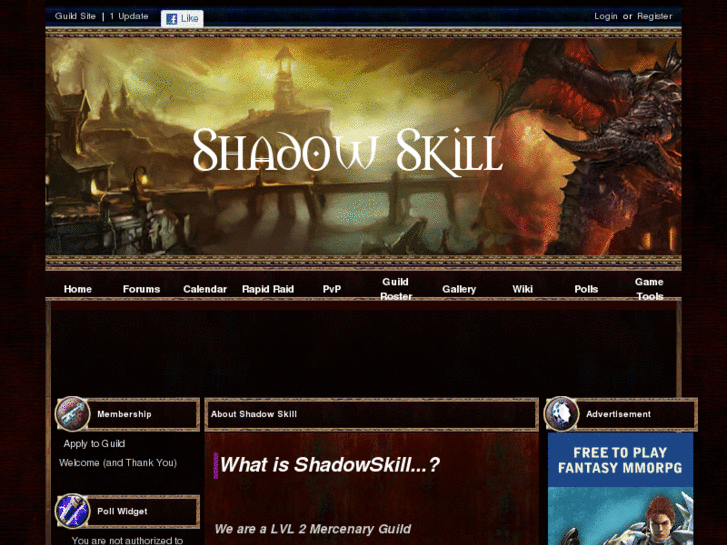Click the Membership panel header text
The height and width of the screenshot is (545, 727).
(x=124, y=414)
